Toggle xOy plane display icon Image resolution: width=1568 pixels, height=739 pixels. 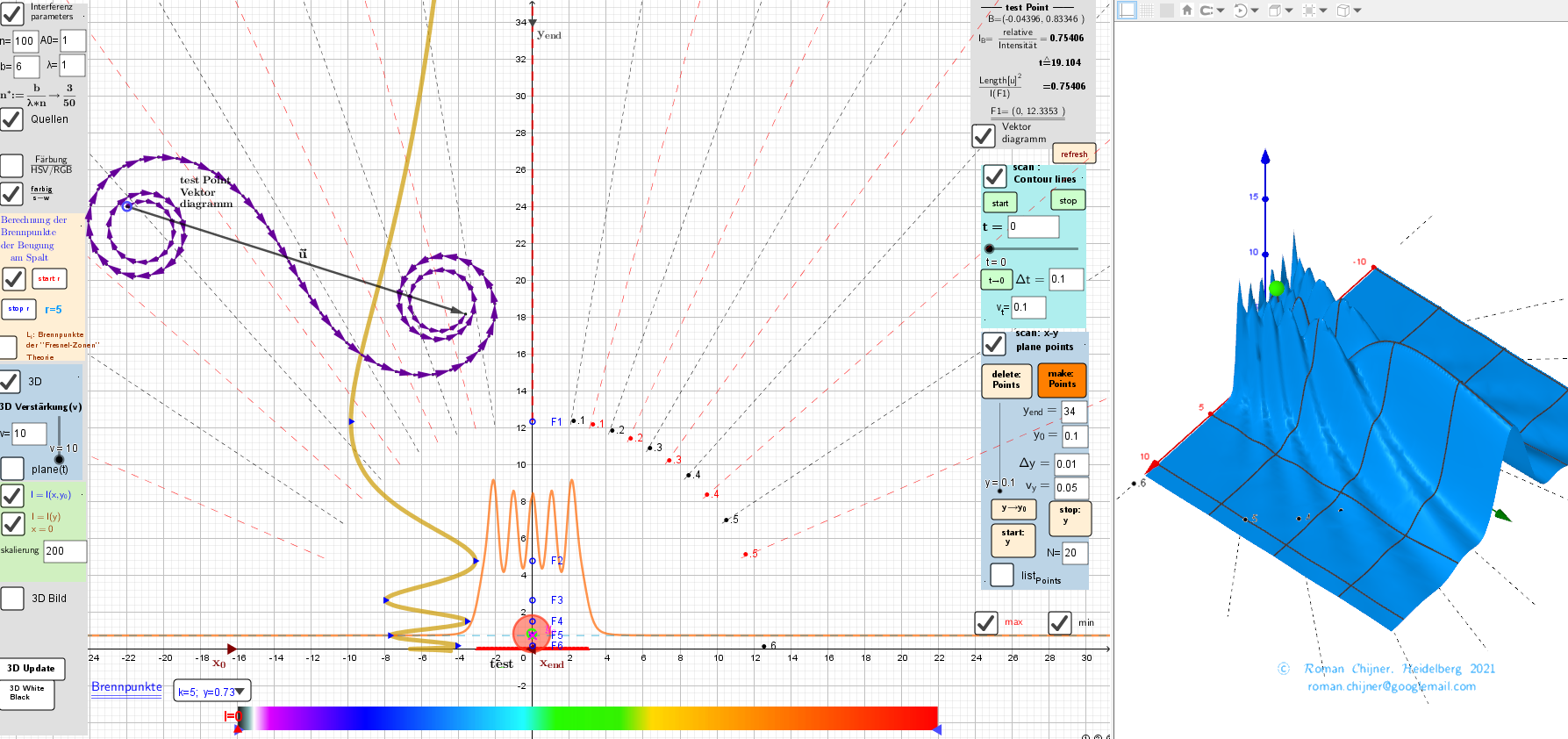(1166, 10)
